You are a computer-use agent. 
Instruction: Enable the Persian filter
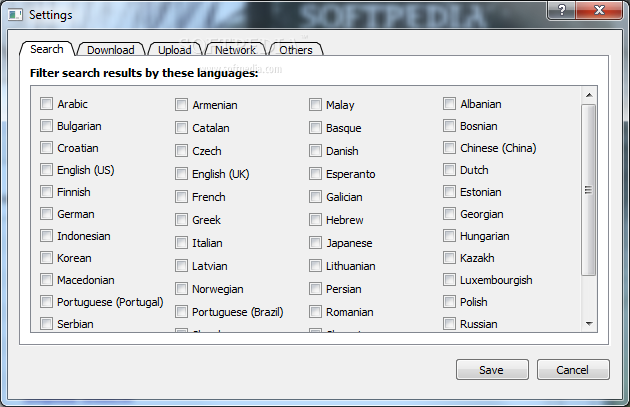tap(315, 289)
